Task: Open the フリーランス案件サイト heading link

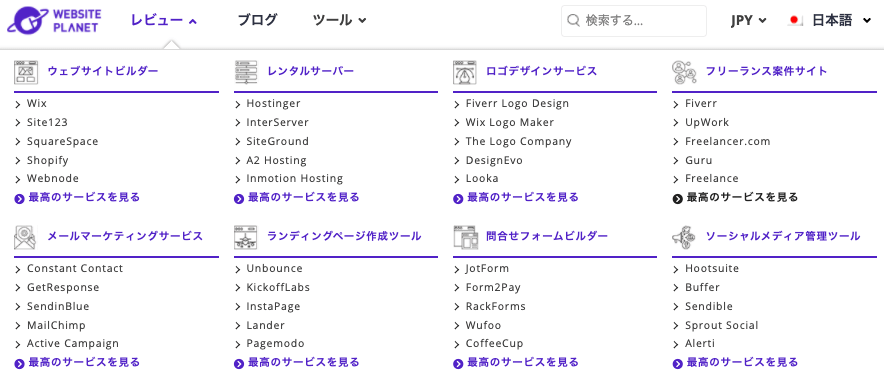Action: (x=766, y=71)
